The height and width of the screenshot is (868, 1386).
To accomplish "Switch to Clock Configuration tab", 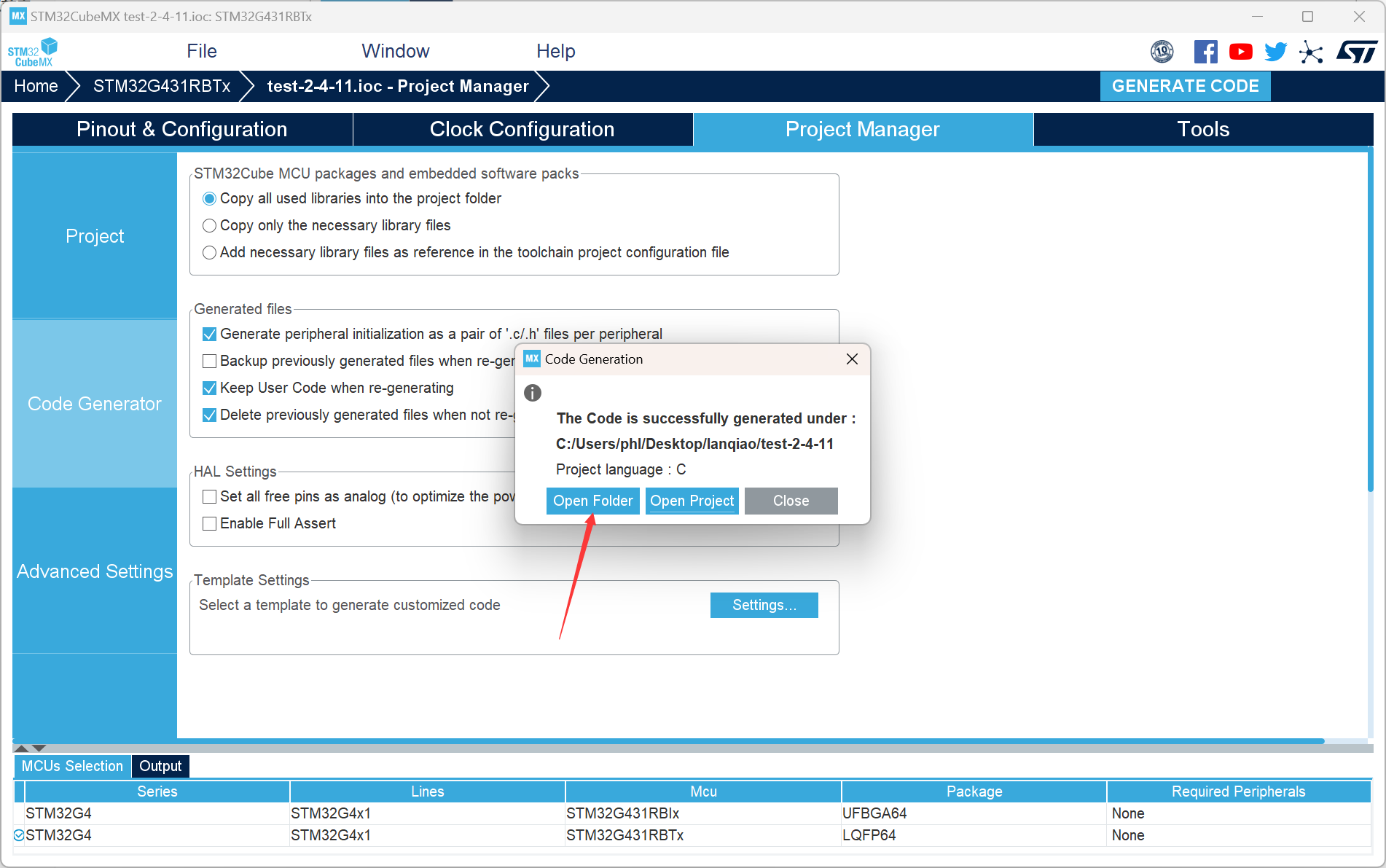I will (522, 129).
